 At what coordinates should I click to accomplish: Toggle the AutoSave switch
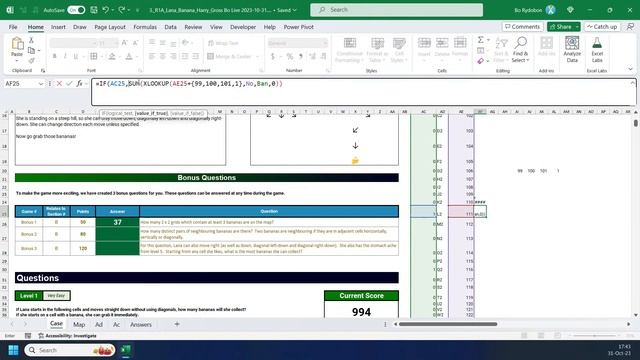point(76,10)
